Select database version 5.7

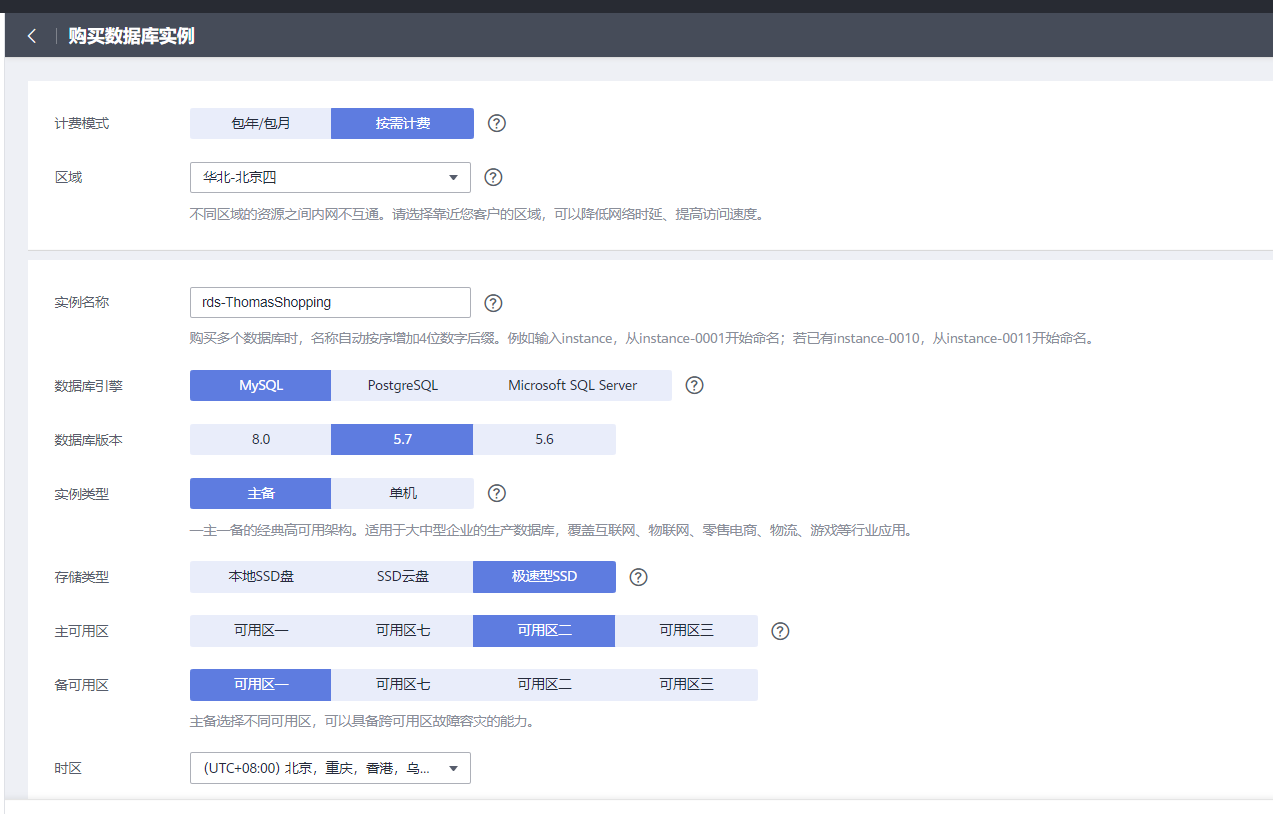(x=402, y=439)
